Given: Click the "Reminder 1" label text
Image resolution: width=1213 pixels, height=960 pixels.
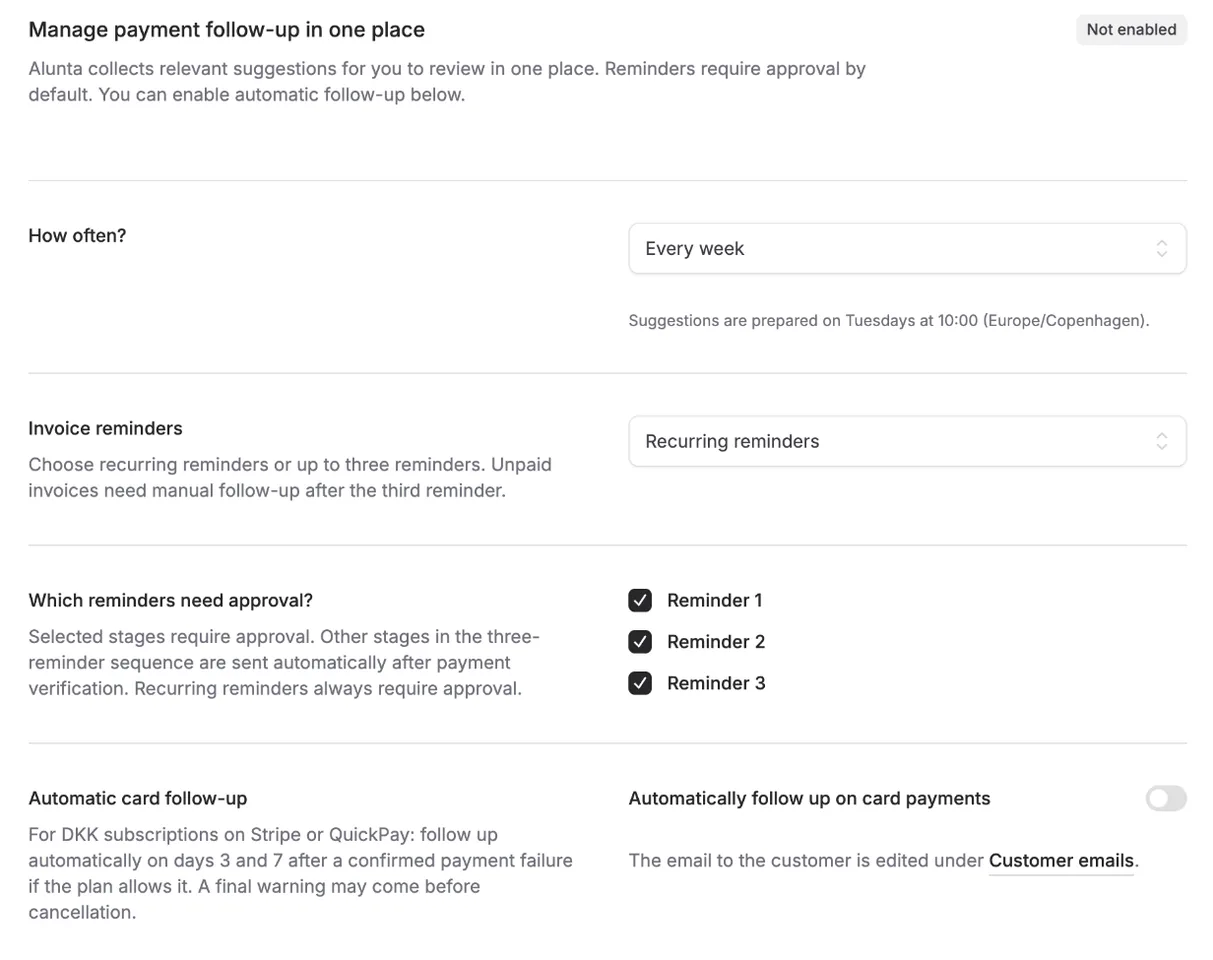Looking at the screenshot, I should coord(714,601).
